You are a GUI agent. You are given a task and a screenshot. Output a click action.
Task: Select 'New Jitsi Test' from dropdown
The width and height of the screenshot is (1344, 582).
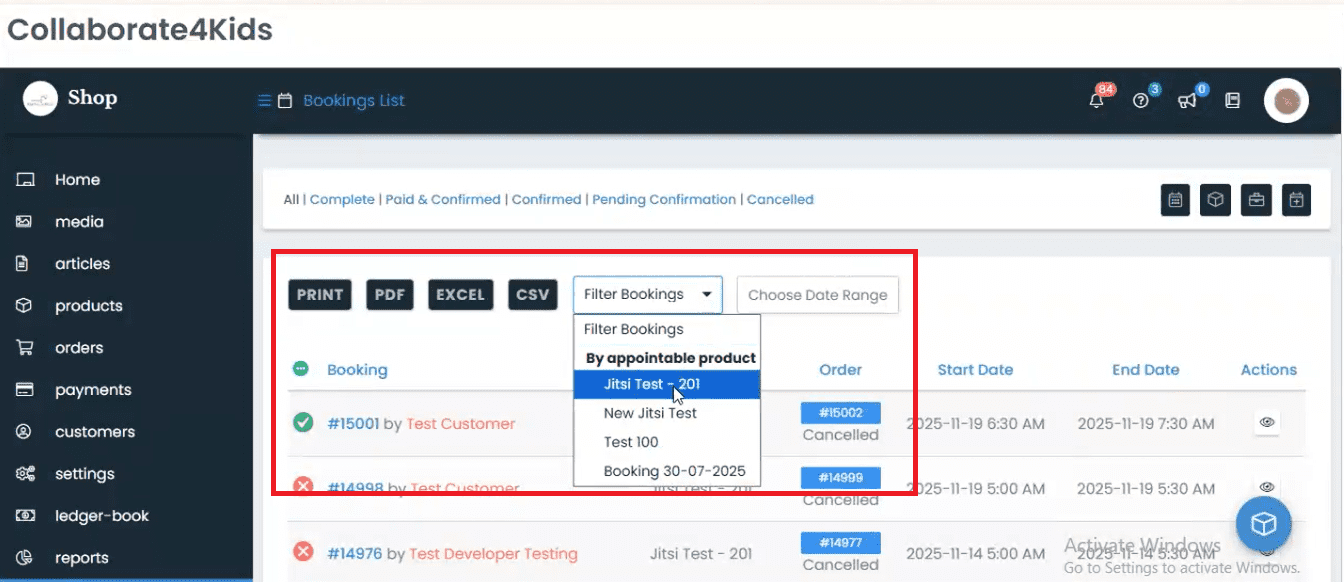(x=650, y=413)
